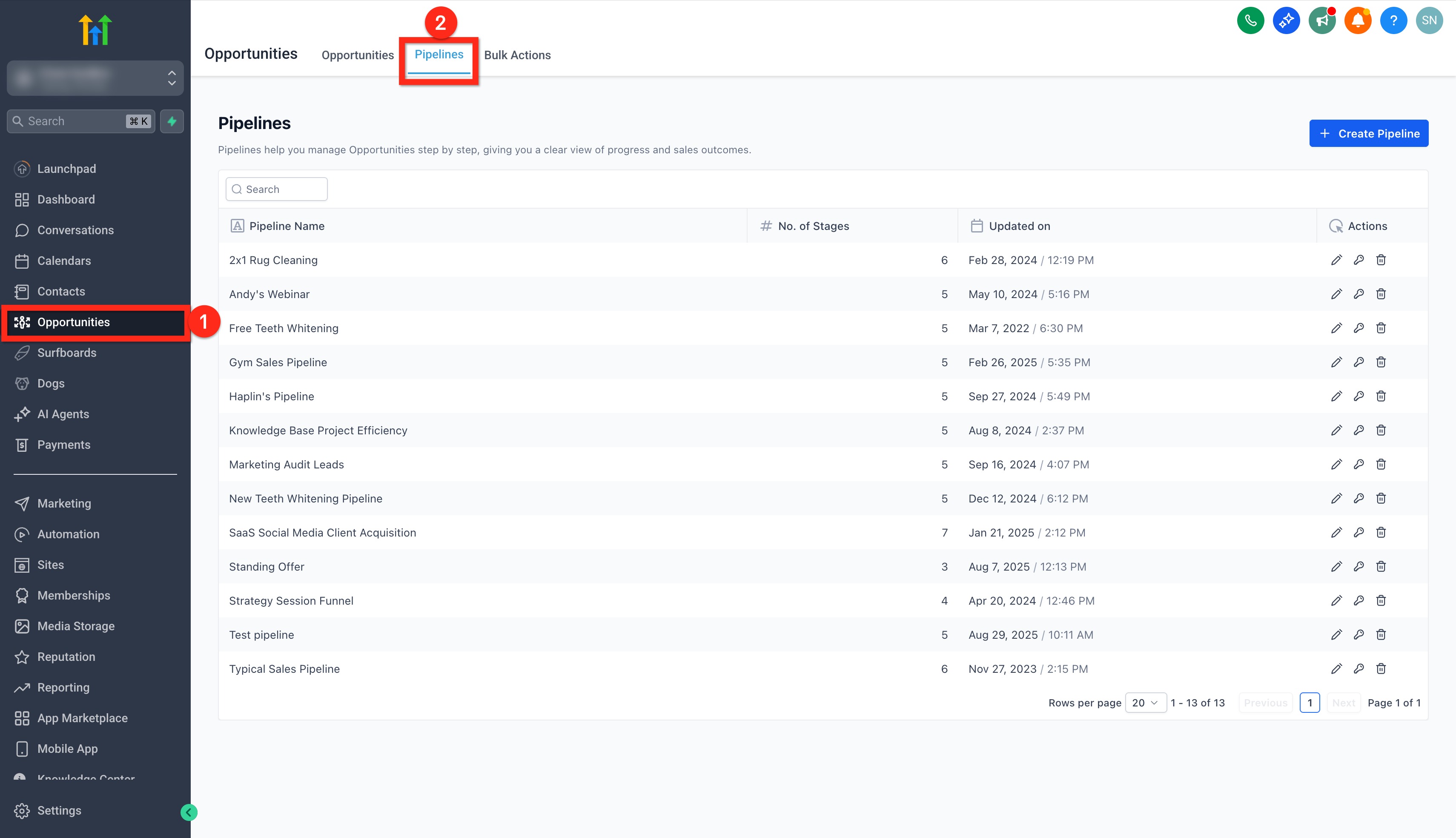This screenshot has width=1456, height=838.
Task: Click edit pencil for Gym Sales Pipeline
Action: click(x=1336, y=362)
